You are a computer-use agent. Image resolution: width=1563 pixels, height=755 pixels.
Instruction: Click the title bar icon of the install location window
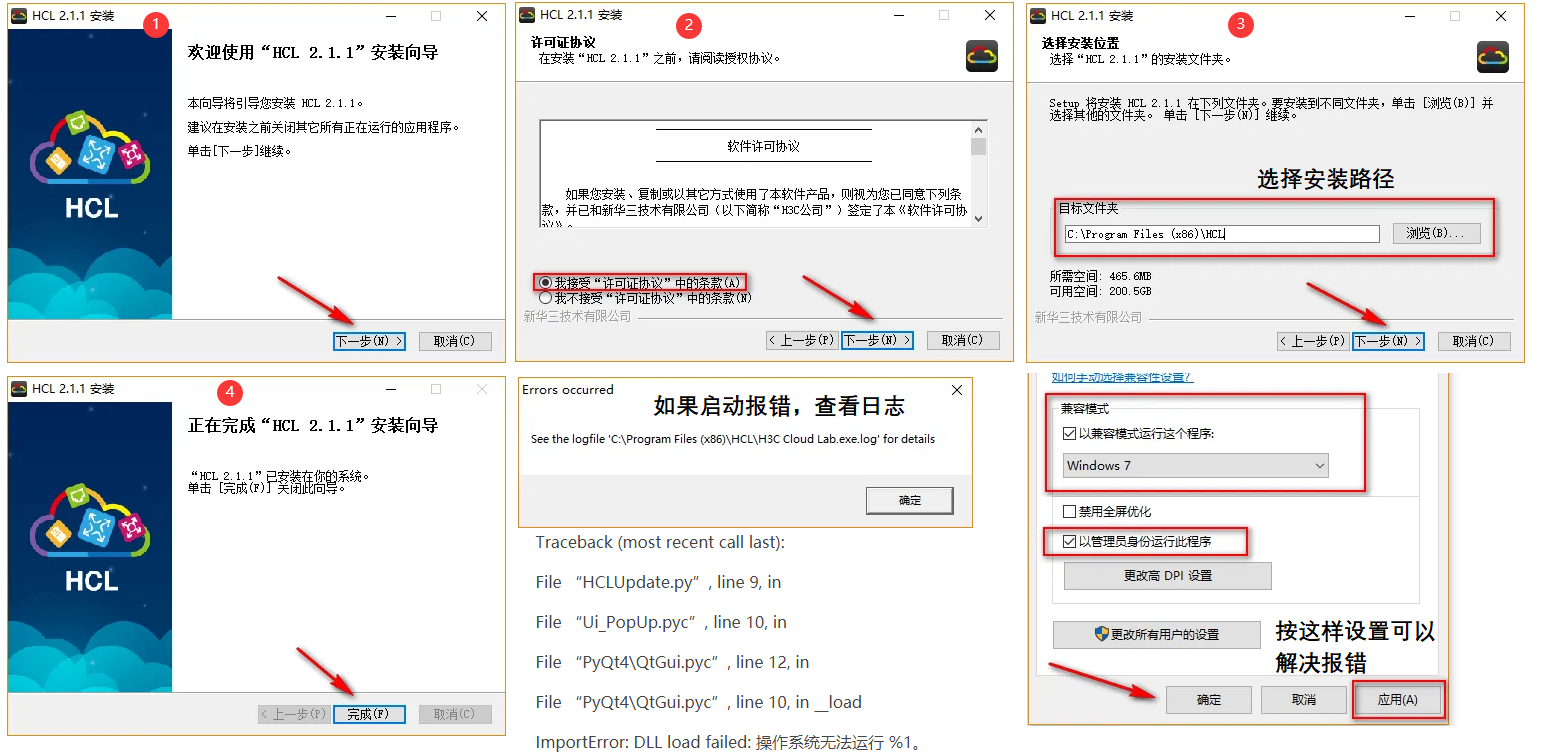(x=1038, y=16)
